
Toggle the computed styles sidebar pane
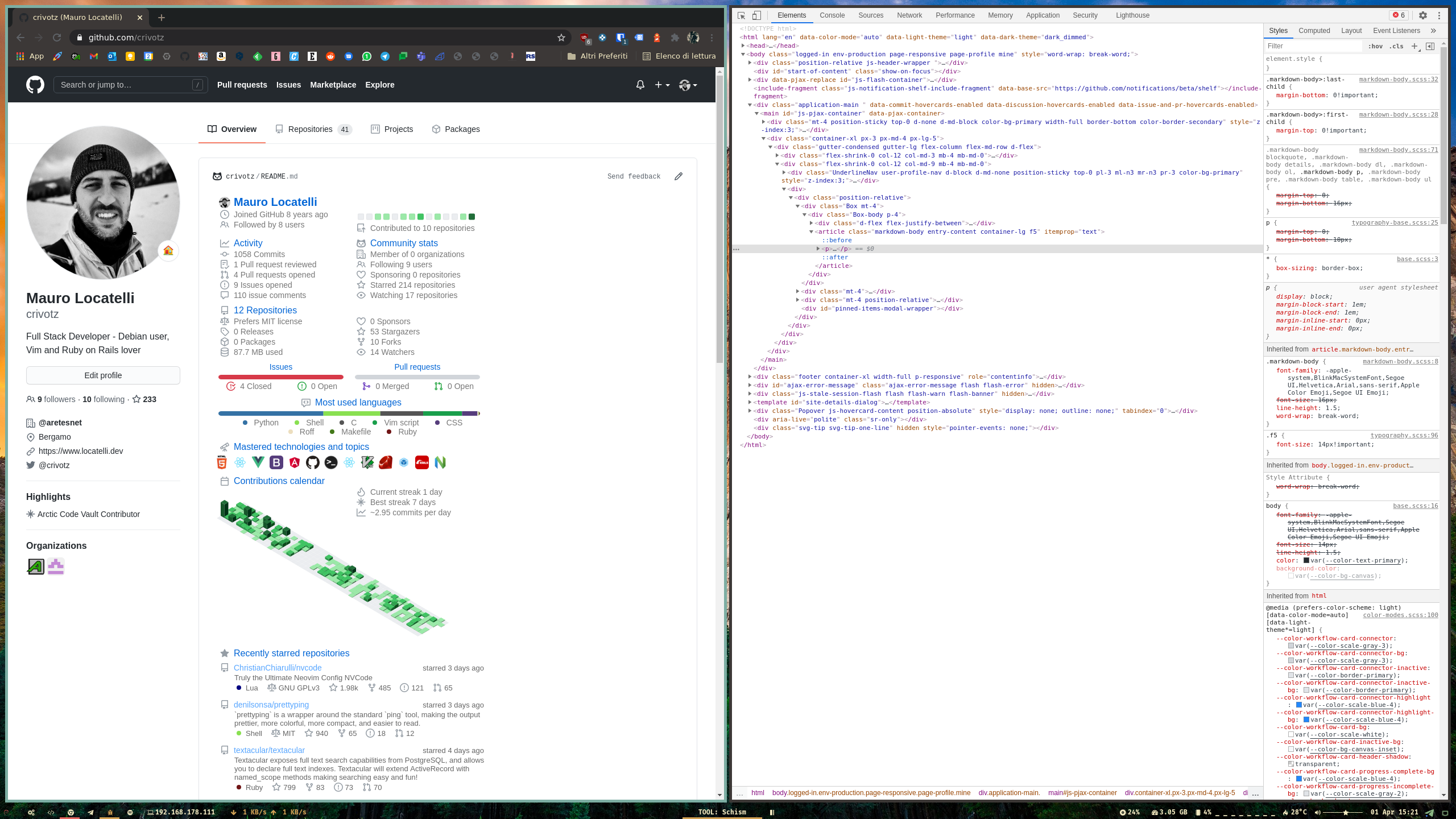coord(1430,46)
